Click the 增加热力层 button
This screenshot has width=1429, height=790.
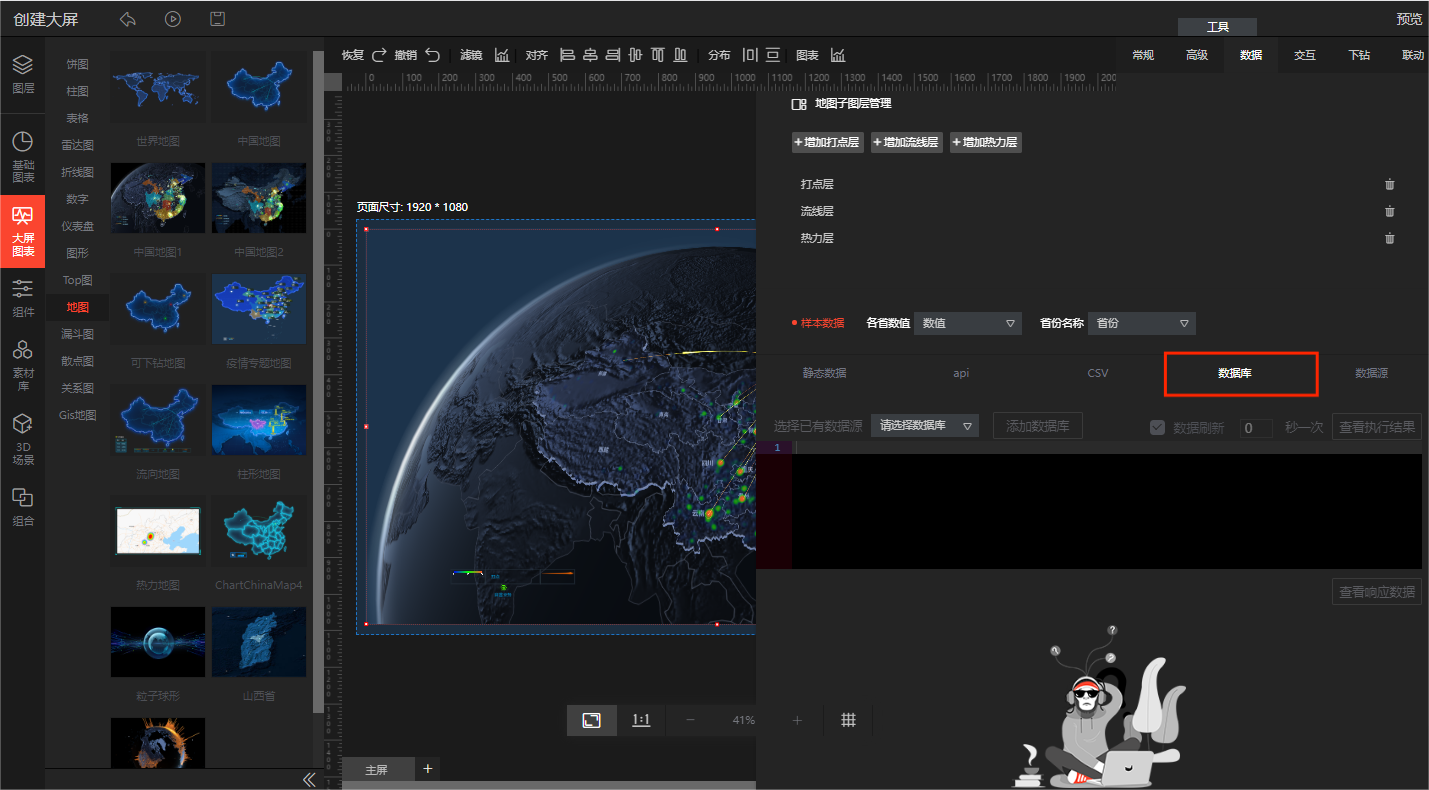[985, 142]
